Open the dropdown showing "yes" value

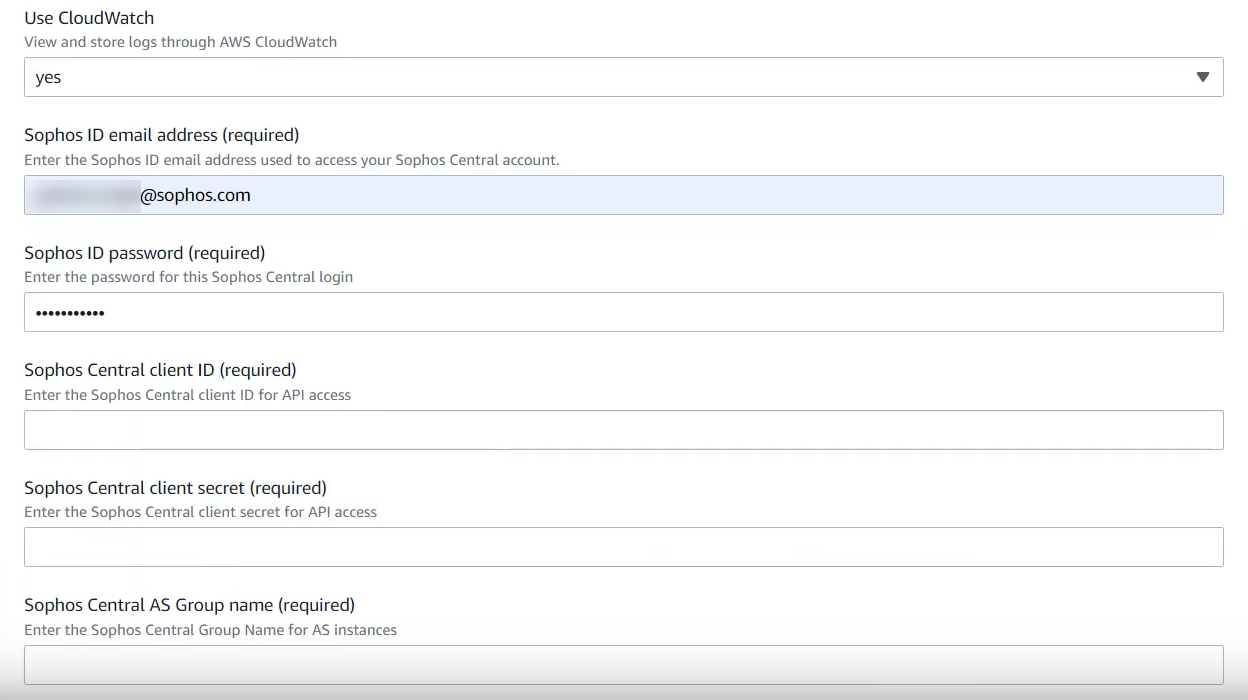tap(600, 77)
